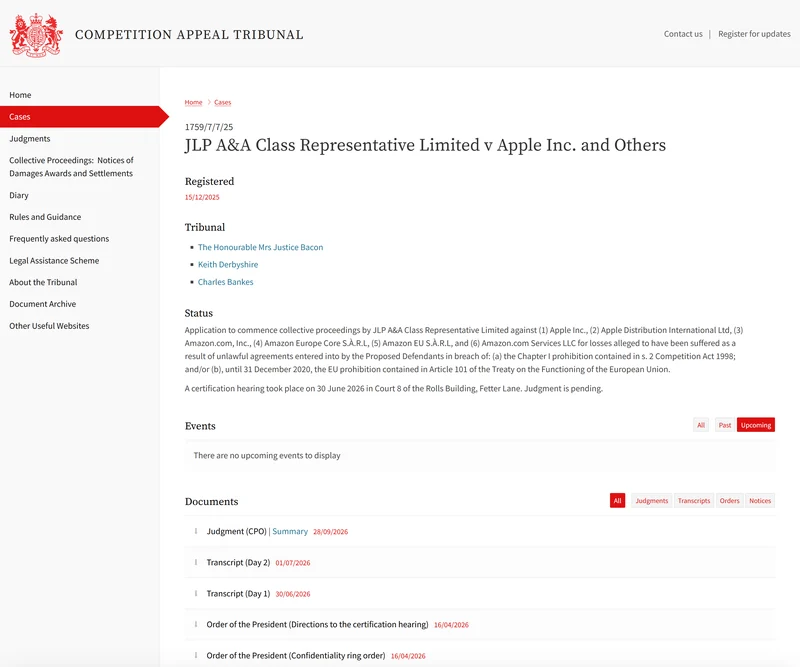Click the case number 1759/7/7/25
This screenshot has width=800, height=667.
point(209,127)
